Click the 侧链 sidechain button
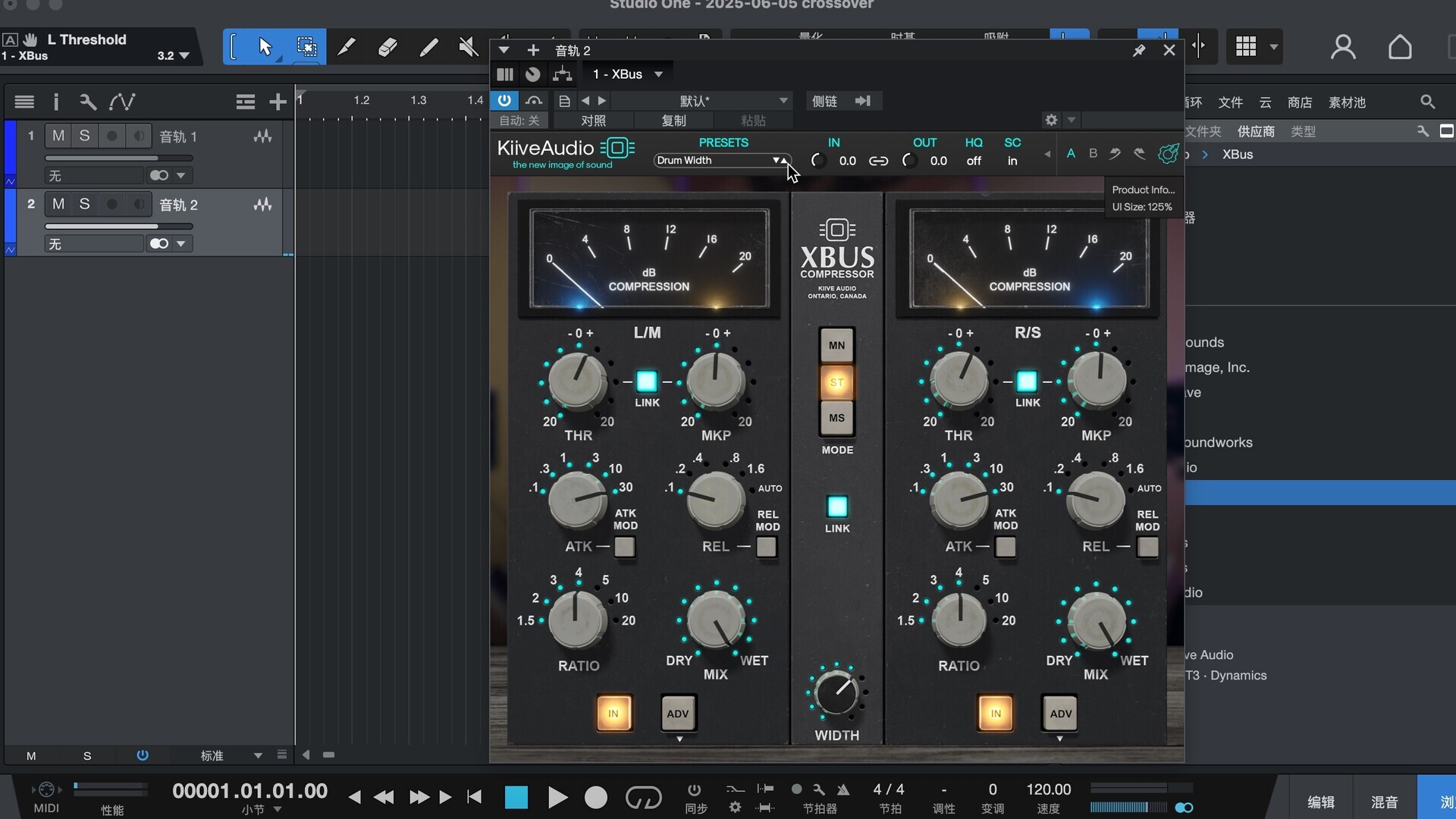1456x819 pixels. [824, 101]
